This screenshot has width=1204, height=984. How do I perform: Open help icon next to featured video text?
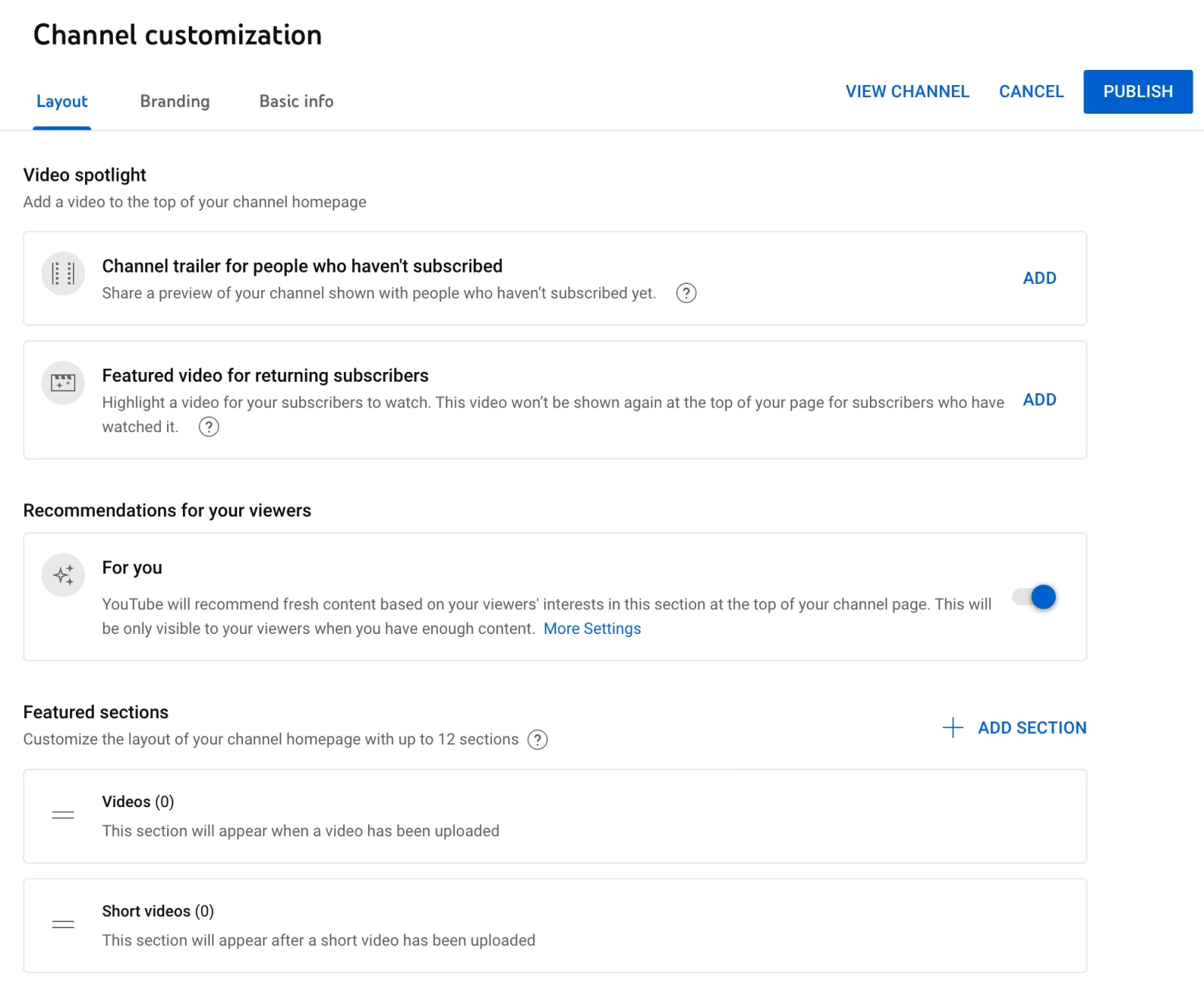tap(208, 427)
